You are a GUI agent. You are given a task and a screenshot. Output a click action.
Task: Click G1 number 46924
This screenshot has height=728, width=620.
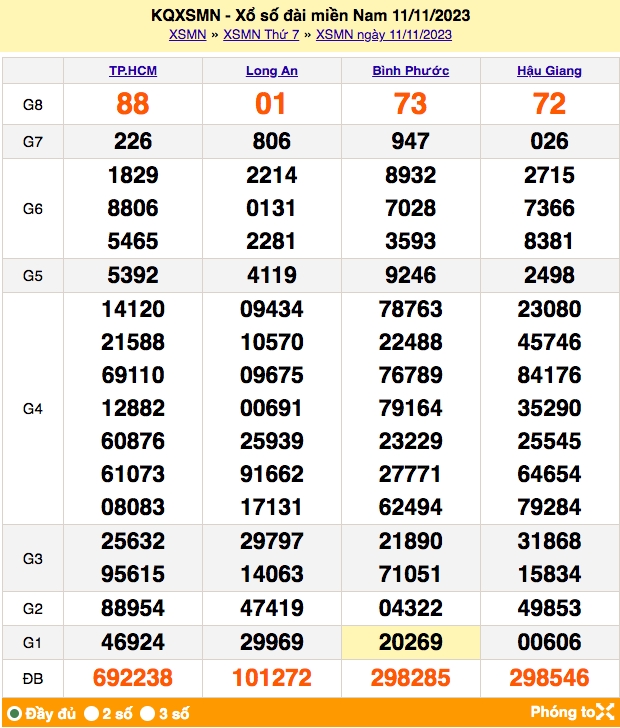pos(133,643)
